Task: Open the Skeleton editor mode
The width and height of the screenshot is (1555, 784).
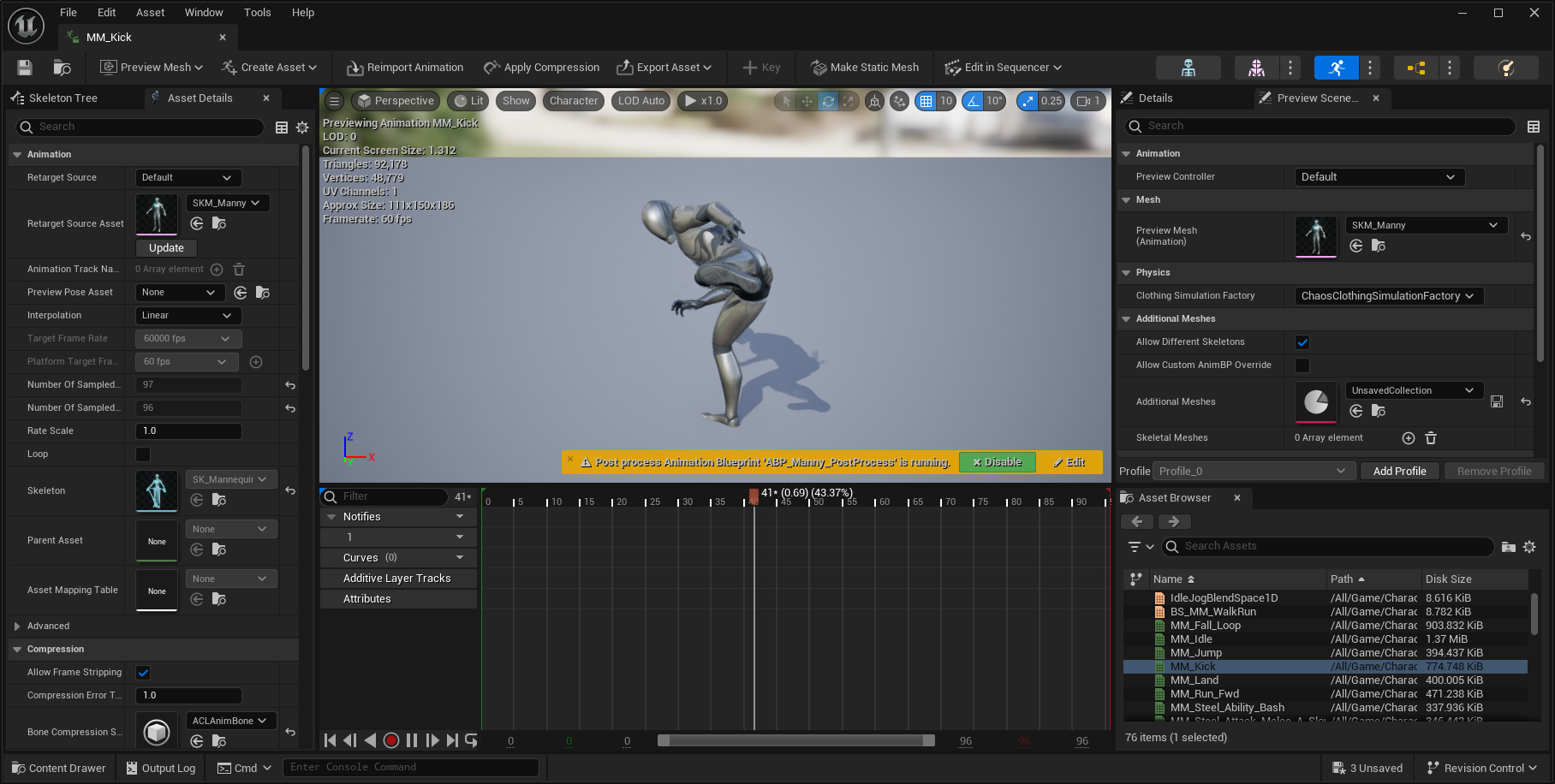Action: (x=1189, y=68)
